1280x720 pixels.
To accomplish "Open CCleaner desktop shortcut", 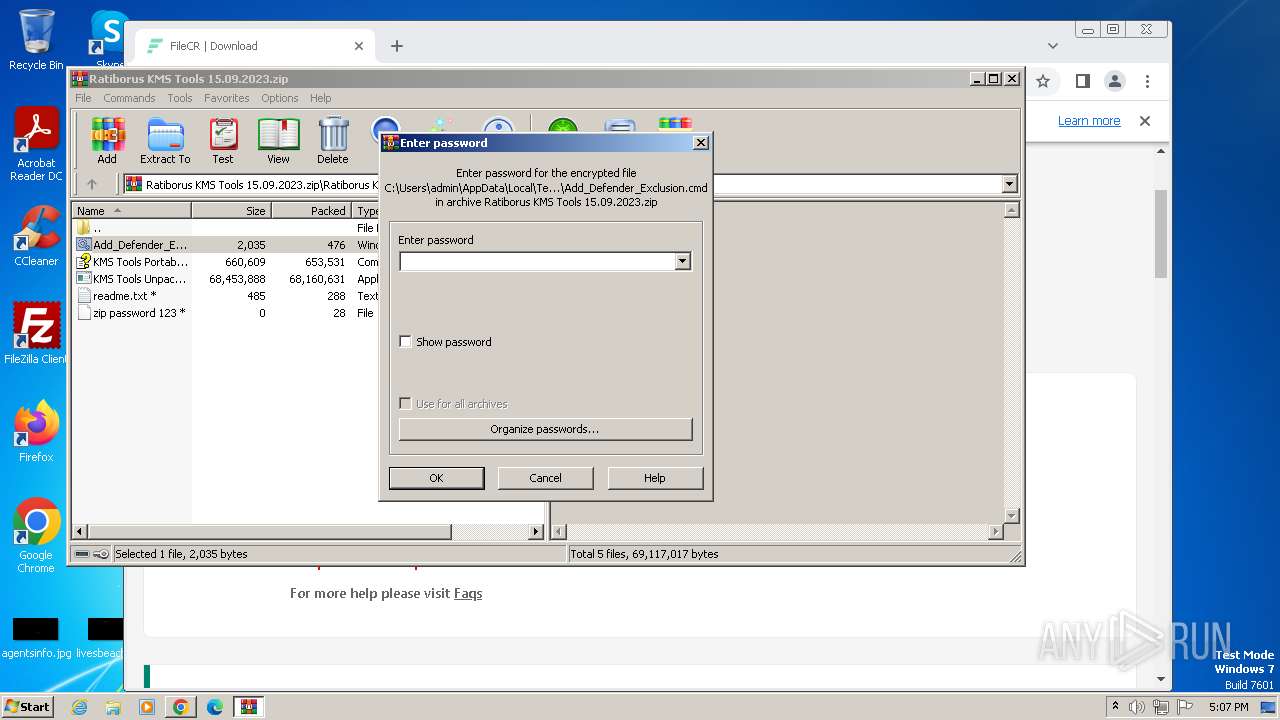I will 36,236.
